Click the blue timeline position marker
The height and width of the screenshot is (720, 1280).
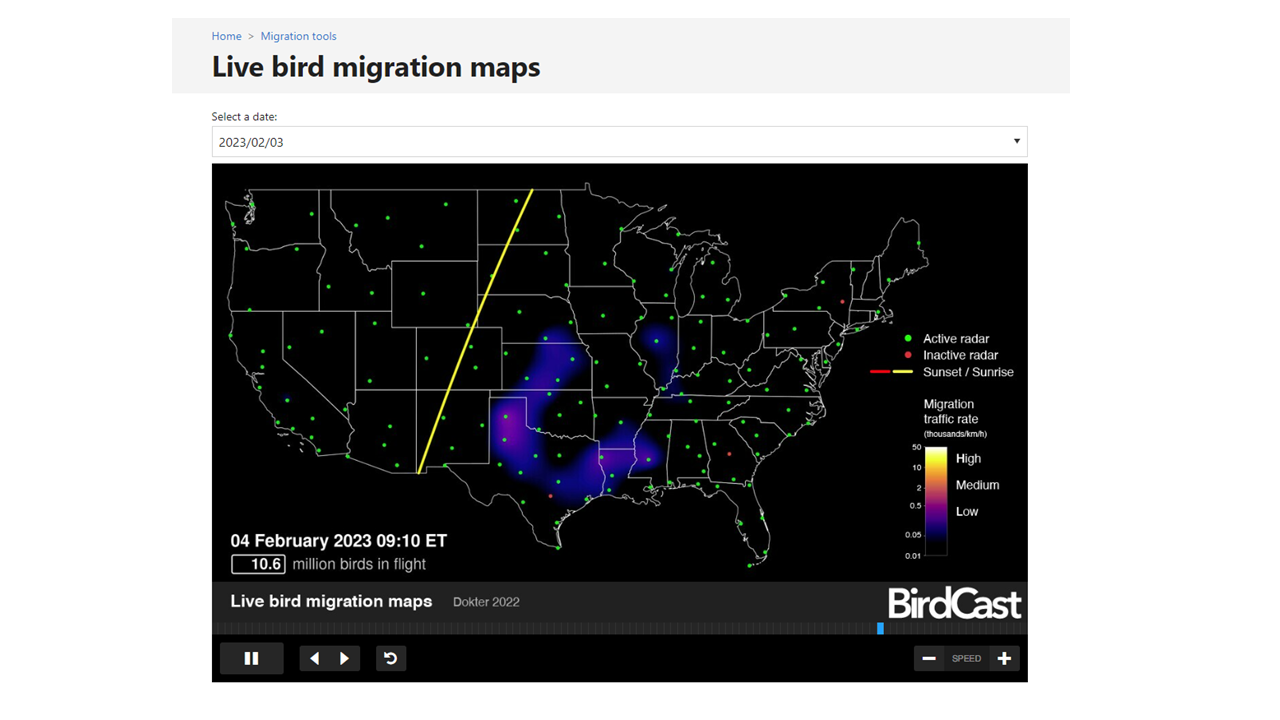click(x=880, y=628)
